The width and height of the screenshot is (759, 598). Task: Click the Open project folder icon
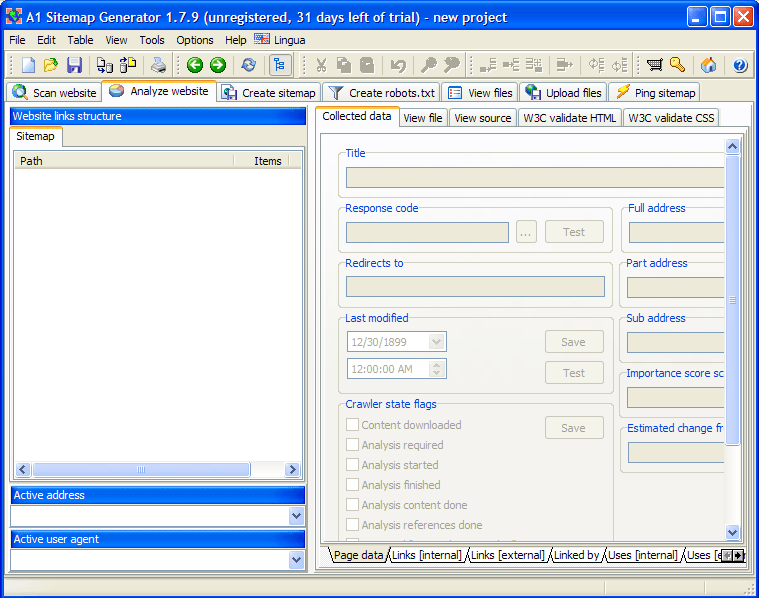[x=51, y=65]
